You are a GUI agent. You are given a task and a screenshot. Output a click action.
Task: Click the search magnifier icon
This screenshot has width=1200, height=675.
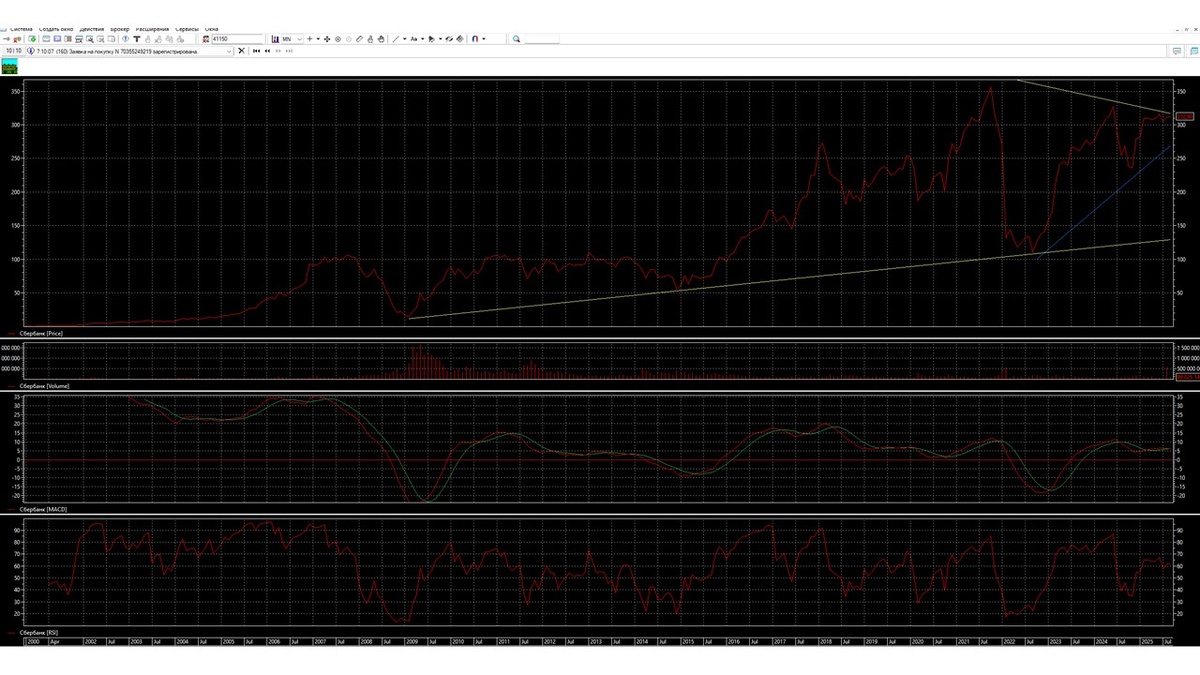tap(516, 39)
